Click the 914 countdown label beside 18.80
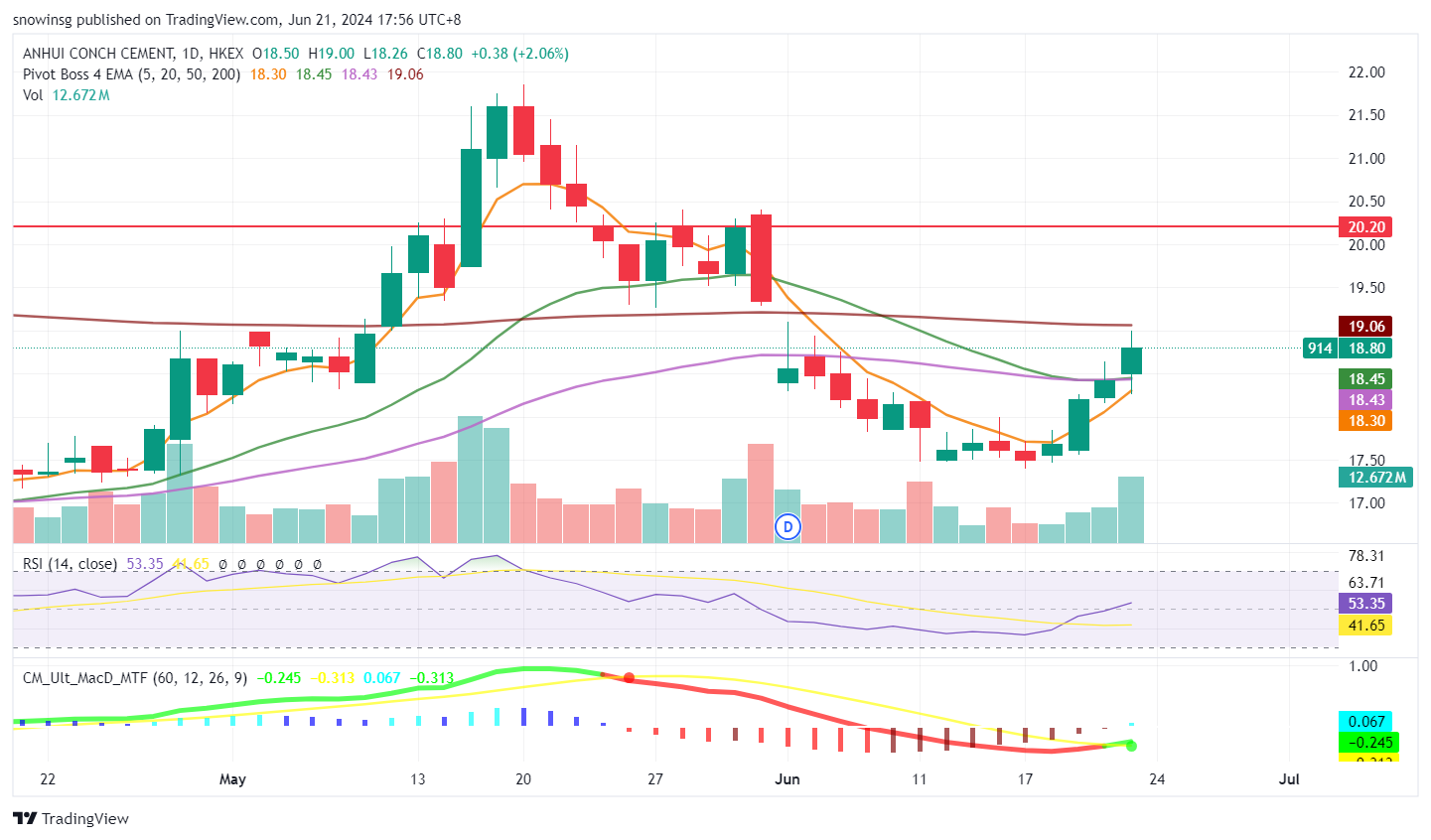 (1320, 349)
